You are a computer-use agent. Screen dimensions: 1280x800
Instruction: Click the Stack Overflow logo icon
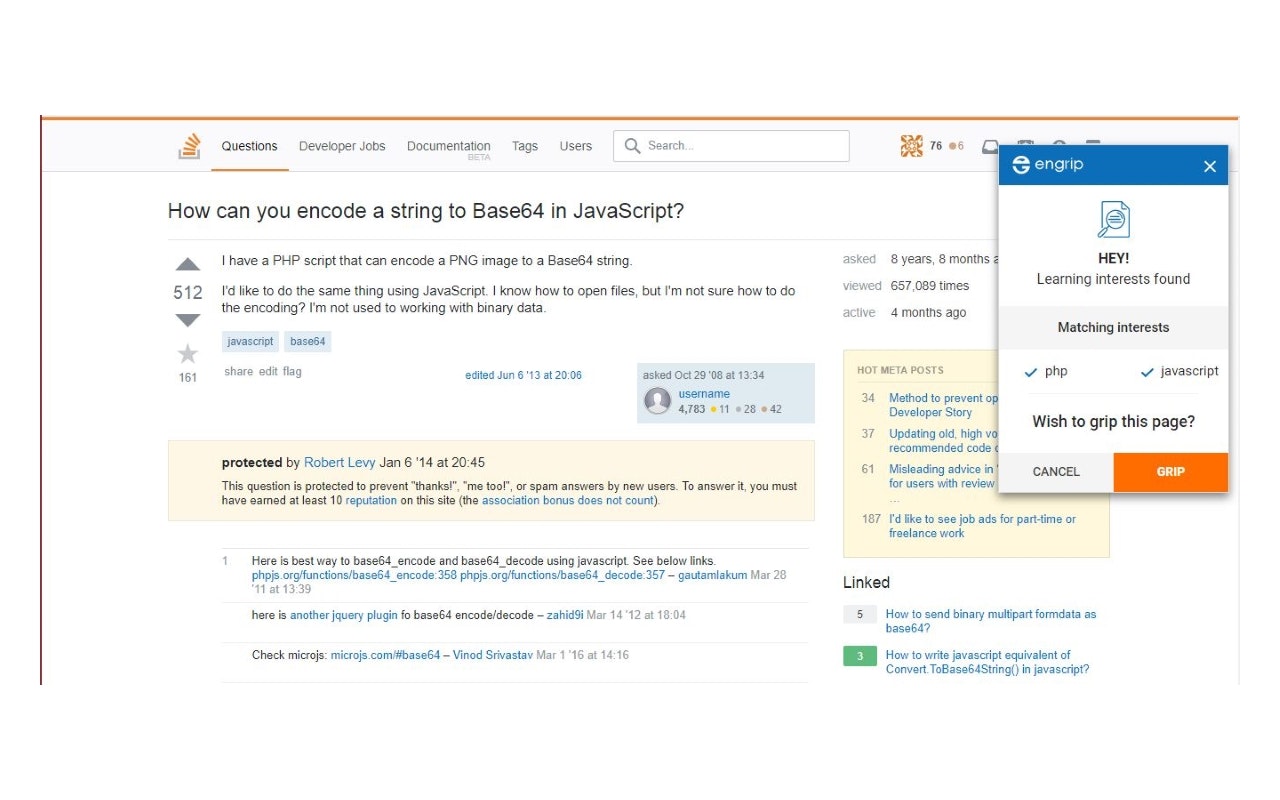tap(189, 146)
